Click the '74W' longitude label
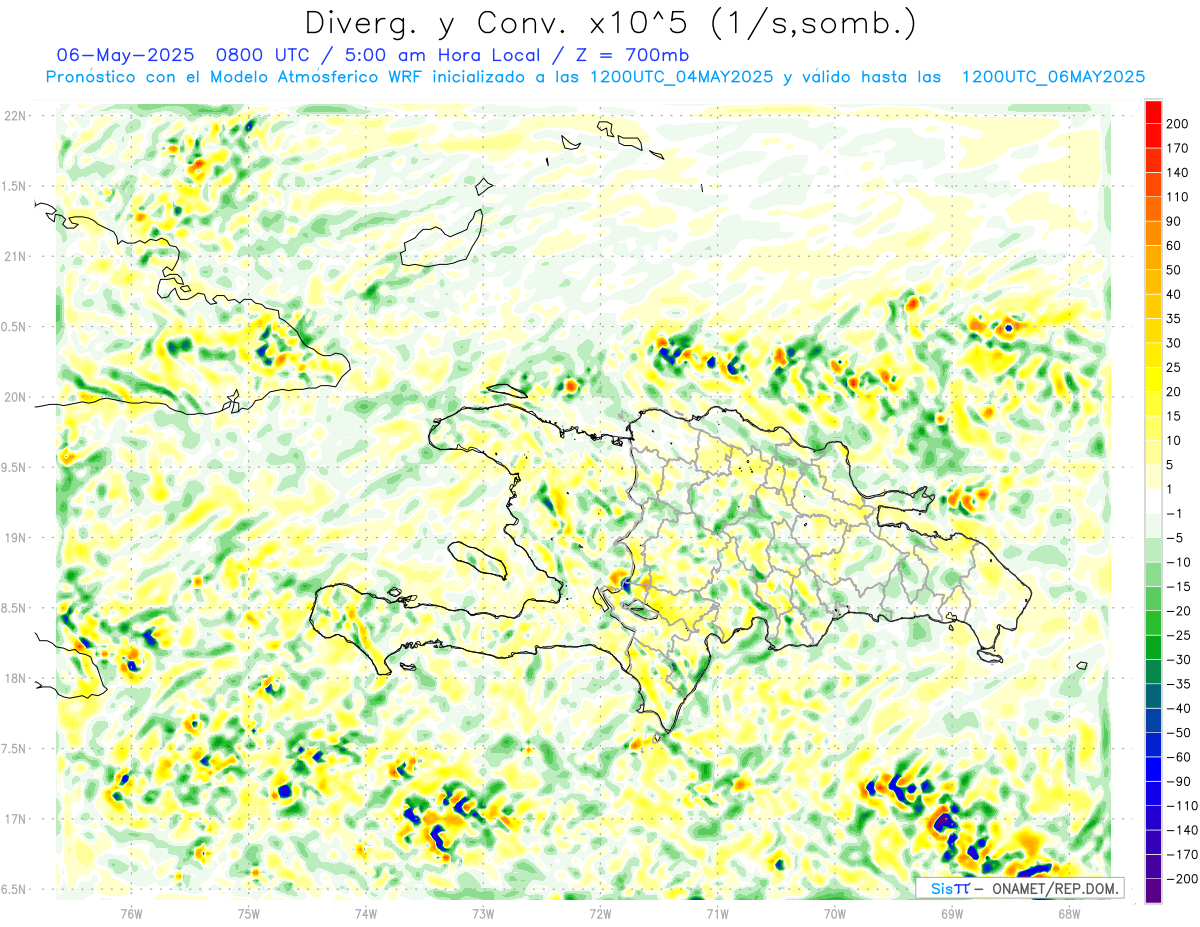 pyautogui.click(x=365, y=913)
